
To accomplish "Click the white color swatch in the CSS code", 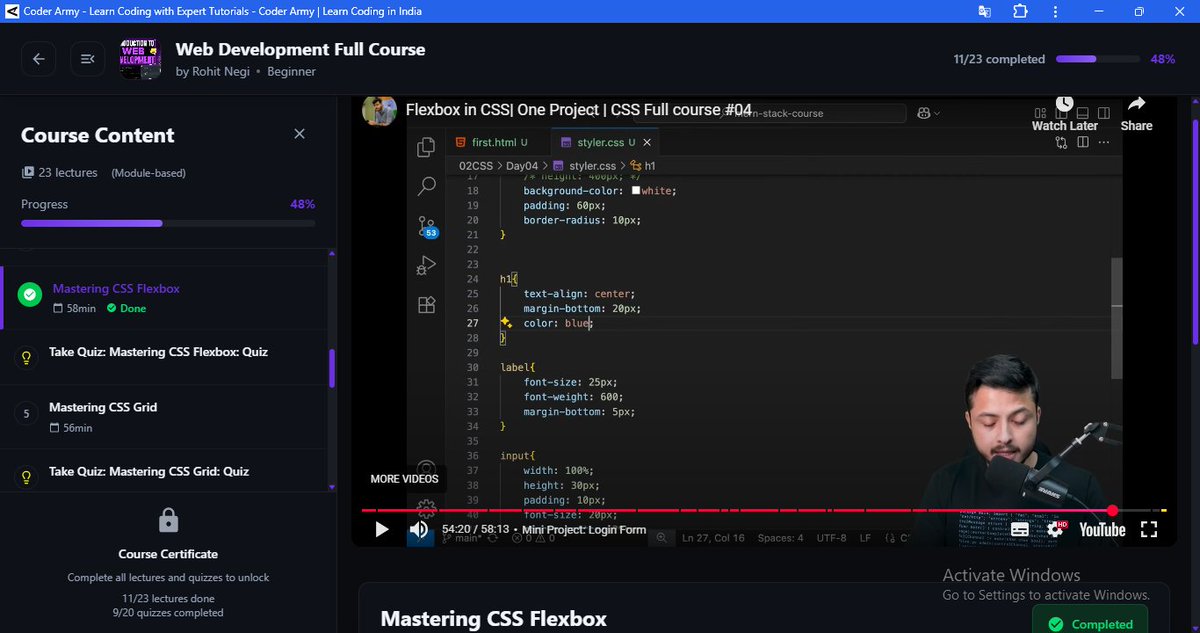I will pyautogui.click(x=635, y=191).
